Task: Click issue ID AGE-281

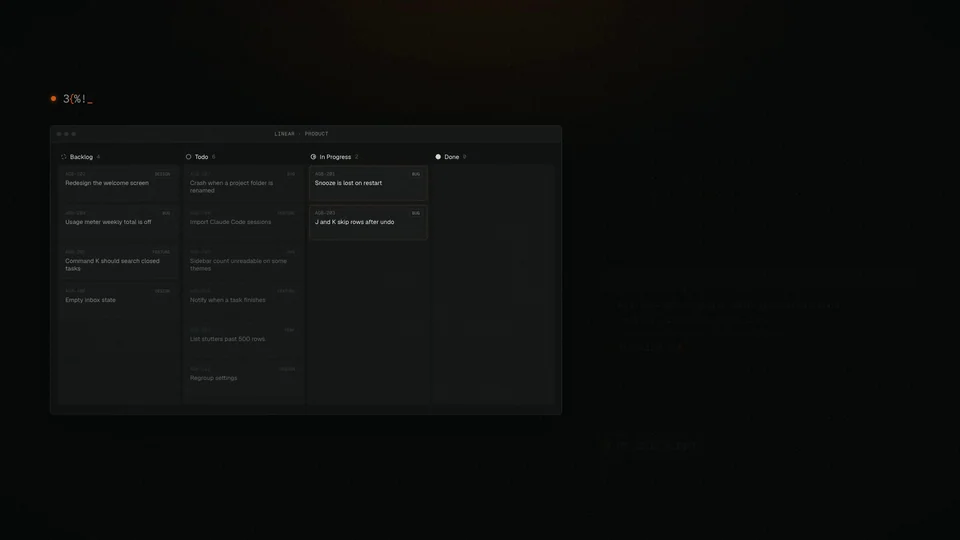Action: tap(324, 174)
